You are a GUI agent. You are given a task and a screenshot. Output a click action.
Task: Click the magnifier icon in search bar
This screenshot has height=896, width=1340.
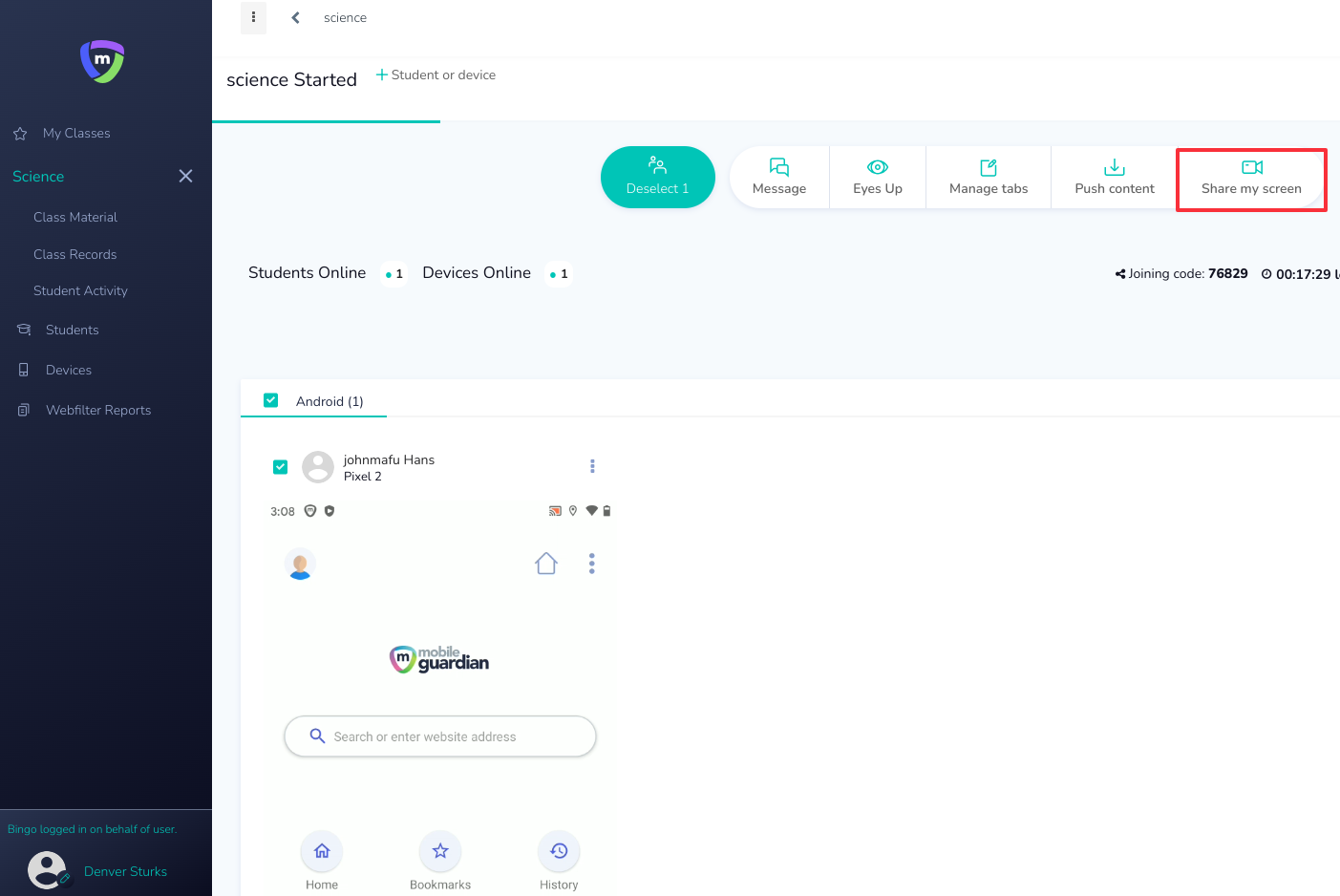coord(317,736)
